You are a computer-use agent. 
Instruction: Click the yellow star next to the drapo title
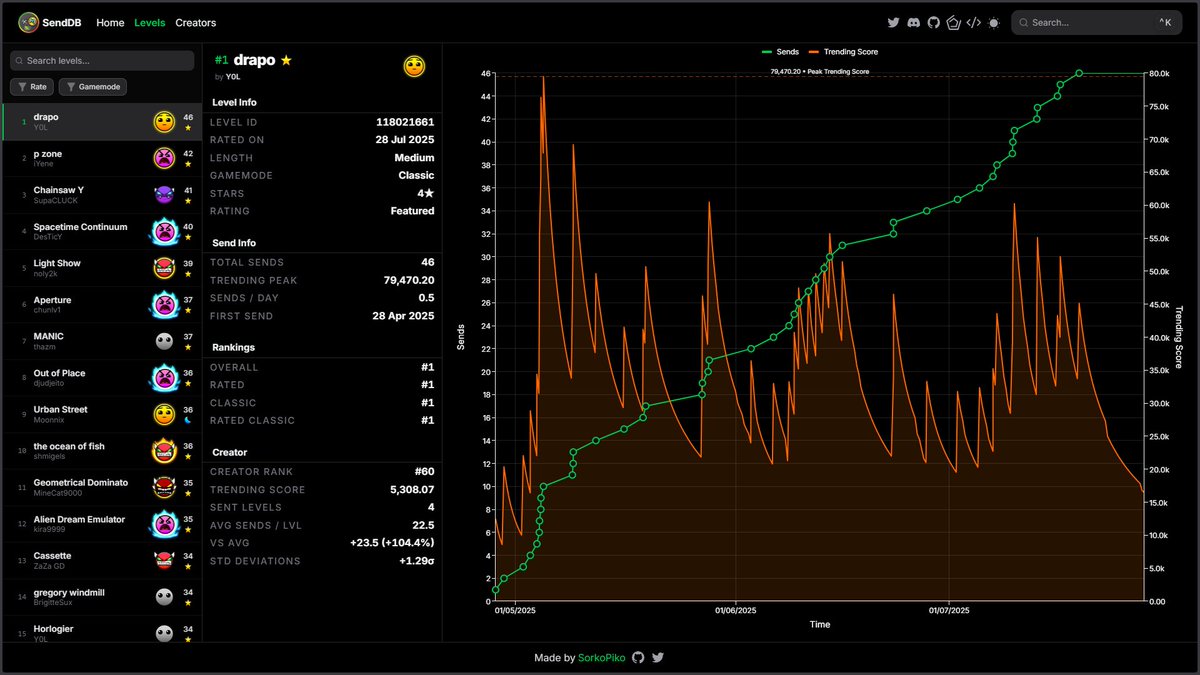286,60
